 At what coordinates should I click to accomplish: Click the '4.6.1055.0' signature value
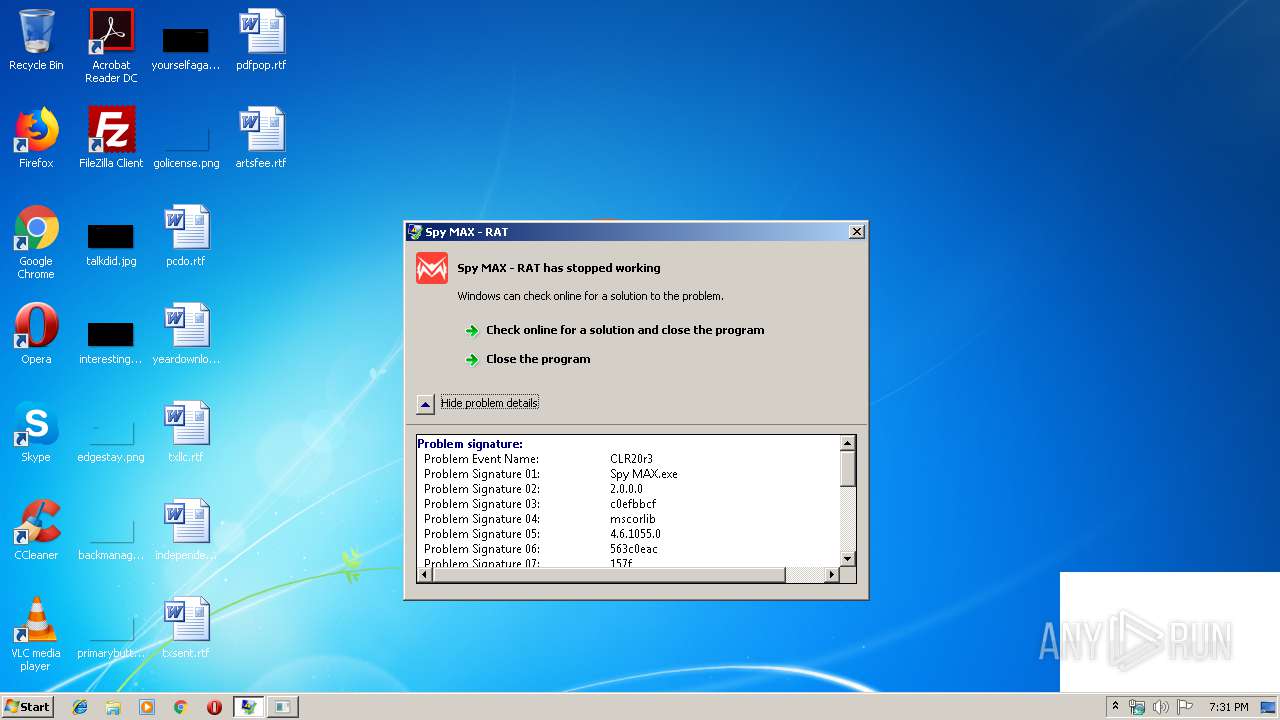point(635,534)
